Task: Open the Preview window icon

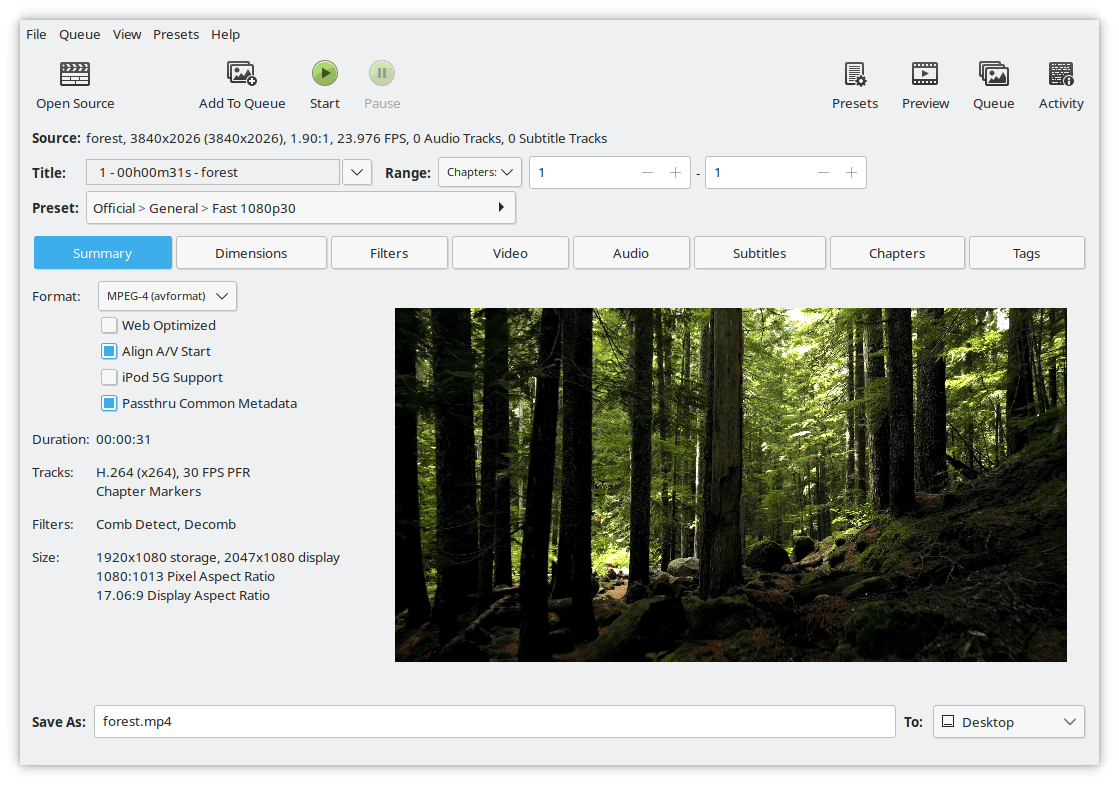Action: point(925,74)
